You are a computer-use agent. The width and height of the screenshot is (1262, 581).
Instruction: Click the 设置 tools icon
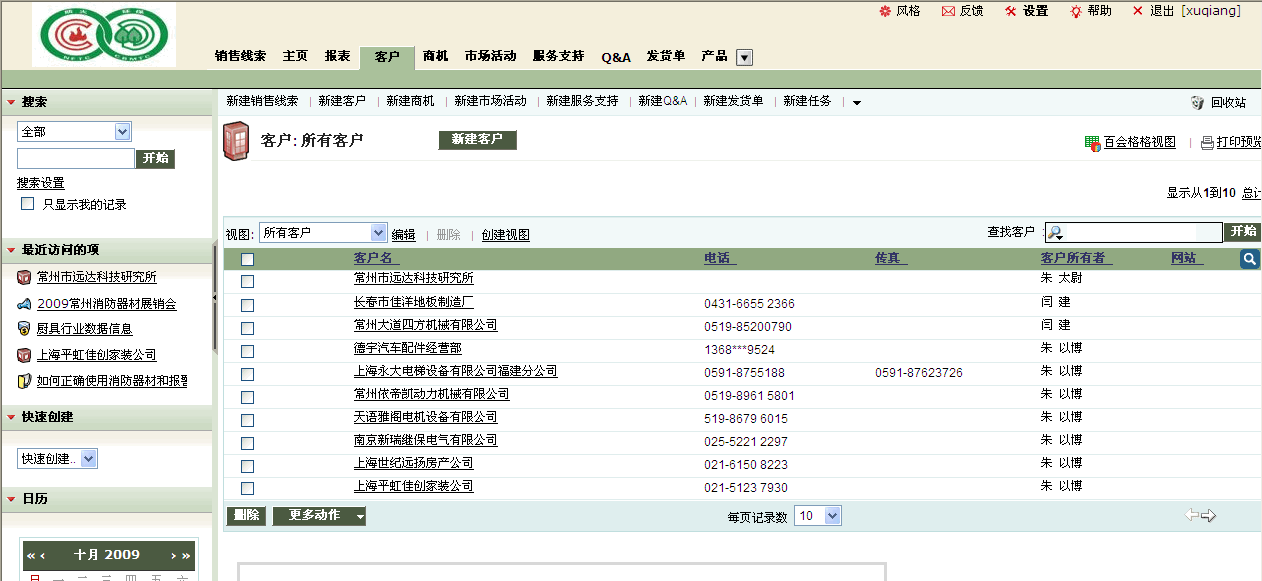1011,11
